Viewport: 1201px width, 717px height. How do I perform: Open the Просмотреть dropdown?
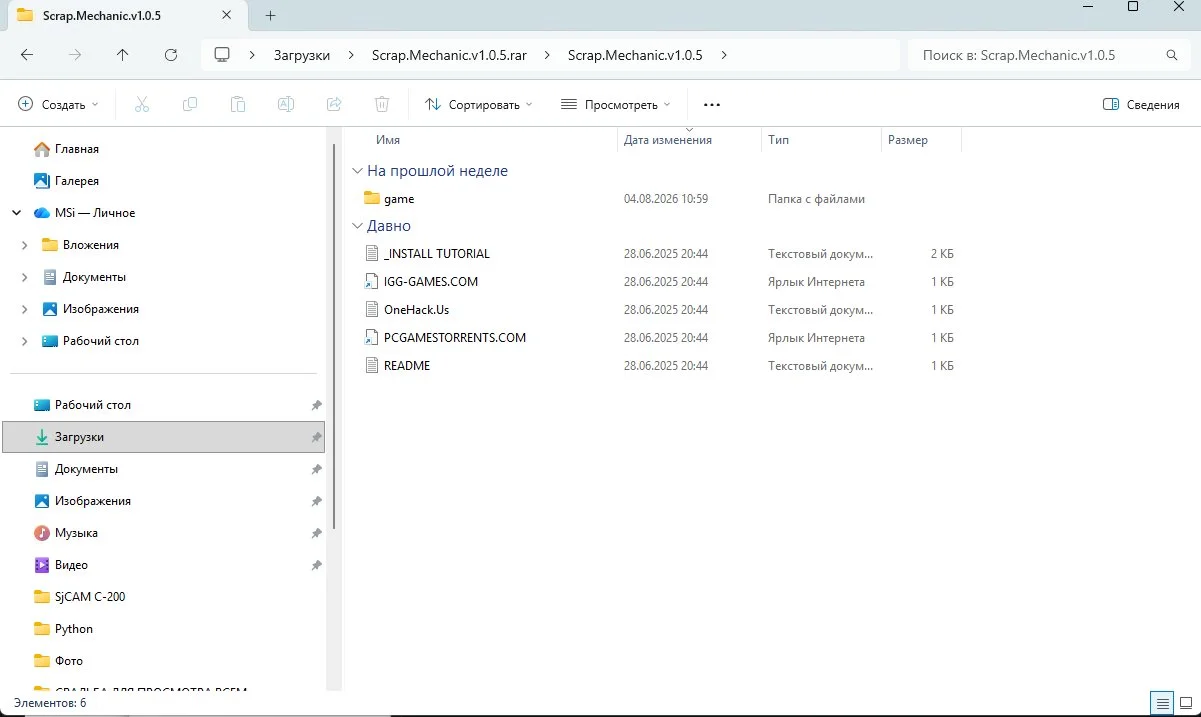click(615, 104)
